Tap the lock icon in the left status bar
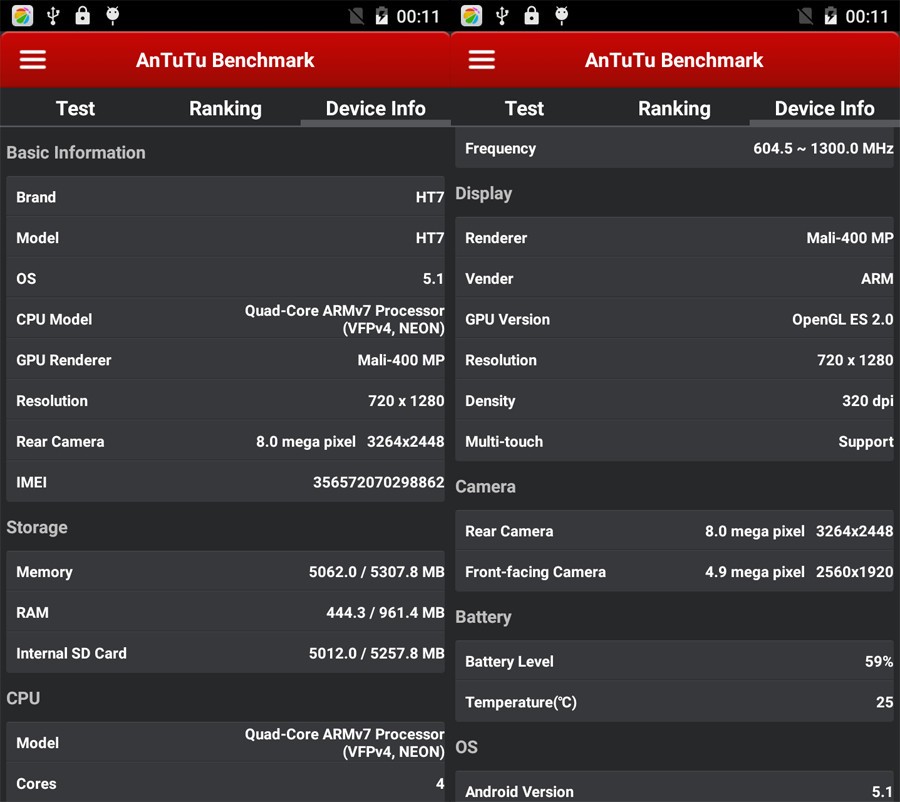 point(83,15)
